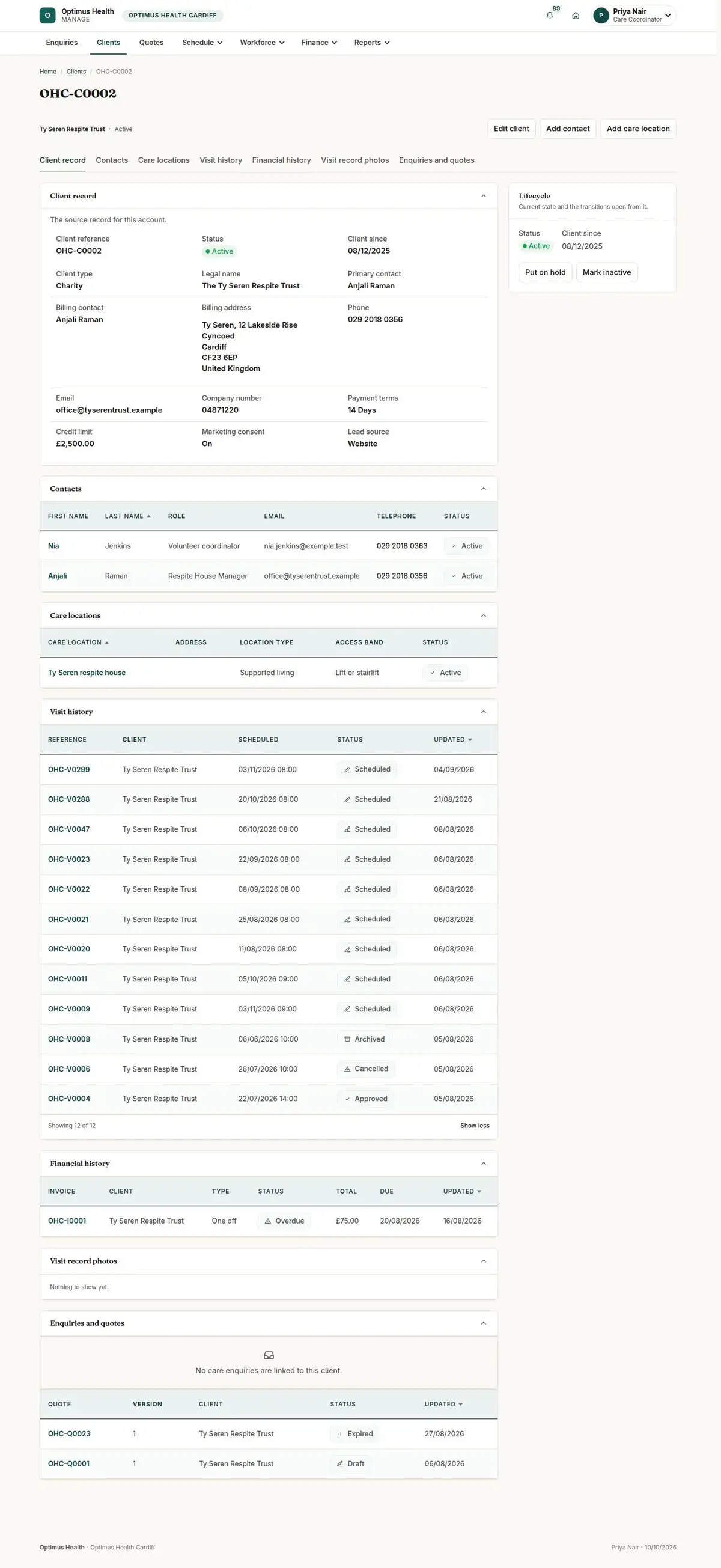This screenshot has width=721, height=1568.
Task: Collapse the Financial history panel
Action: (484, 1163)
